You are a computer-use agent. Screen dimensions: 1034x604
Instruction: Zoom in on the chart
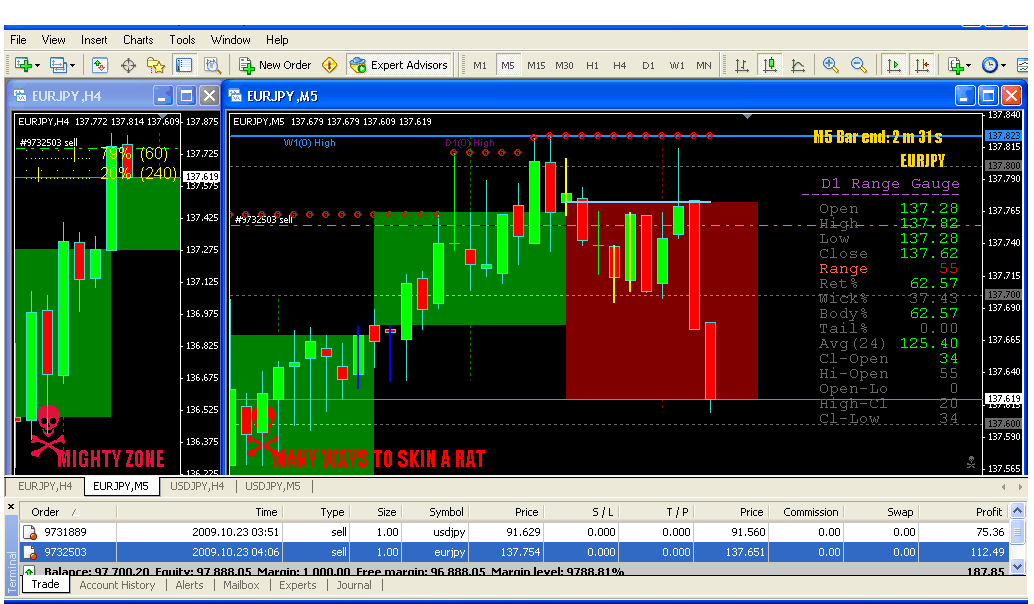831,65
